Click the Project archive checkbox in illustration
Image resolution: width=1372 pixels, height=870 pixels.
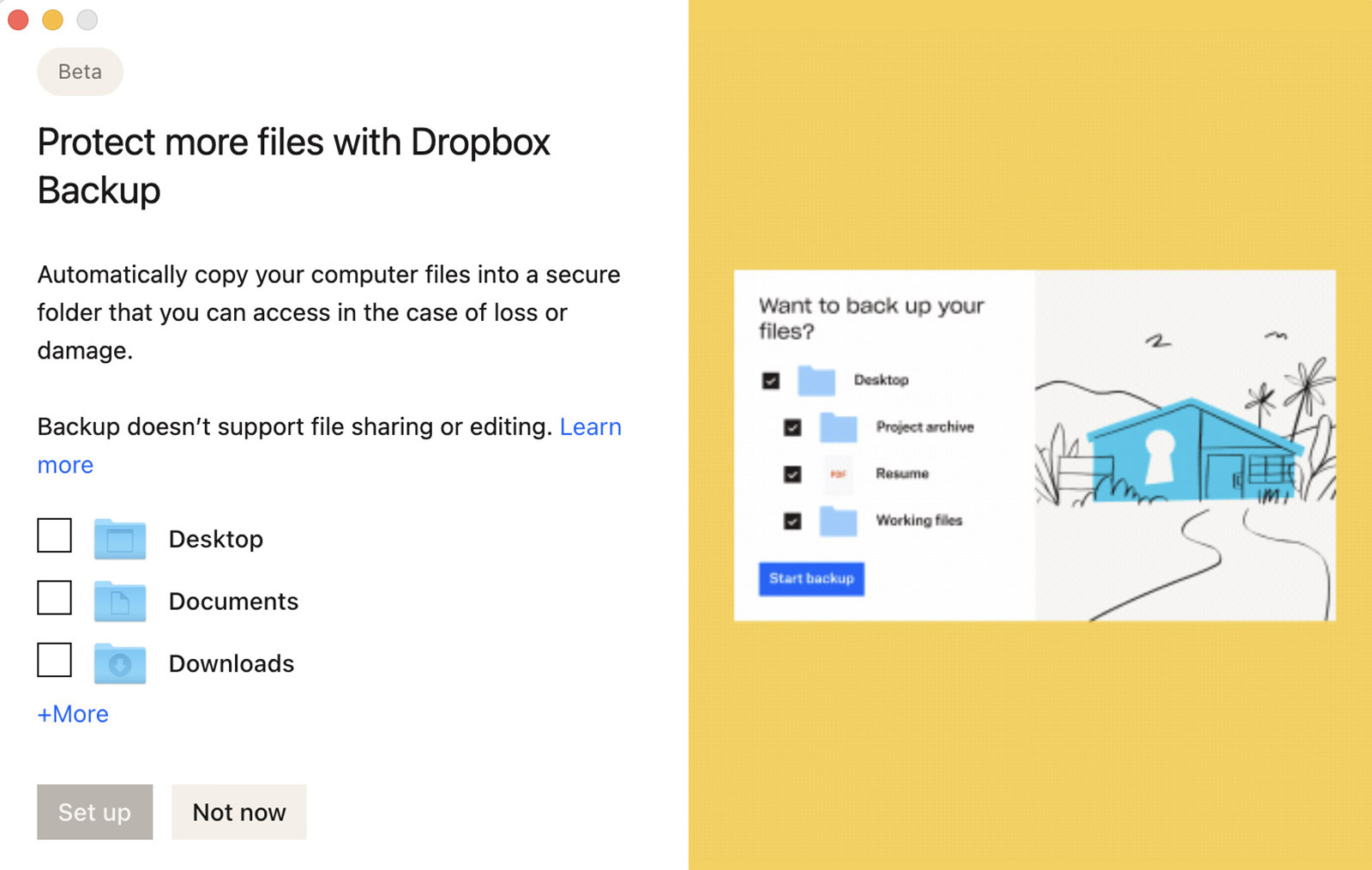(792, 427)
